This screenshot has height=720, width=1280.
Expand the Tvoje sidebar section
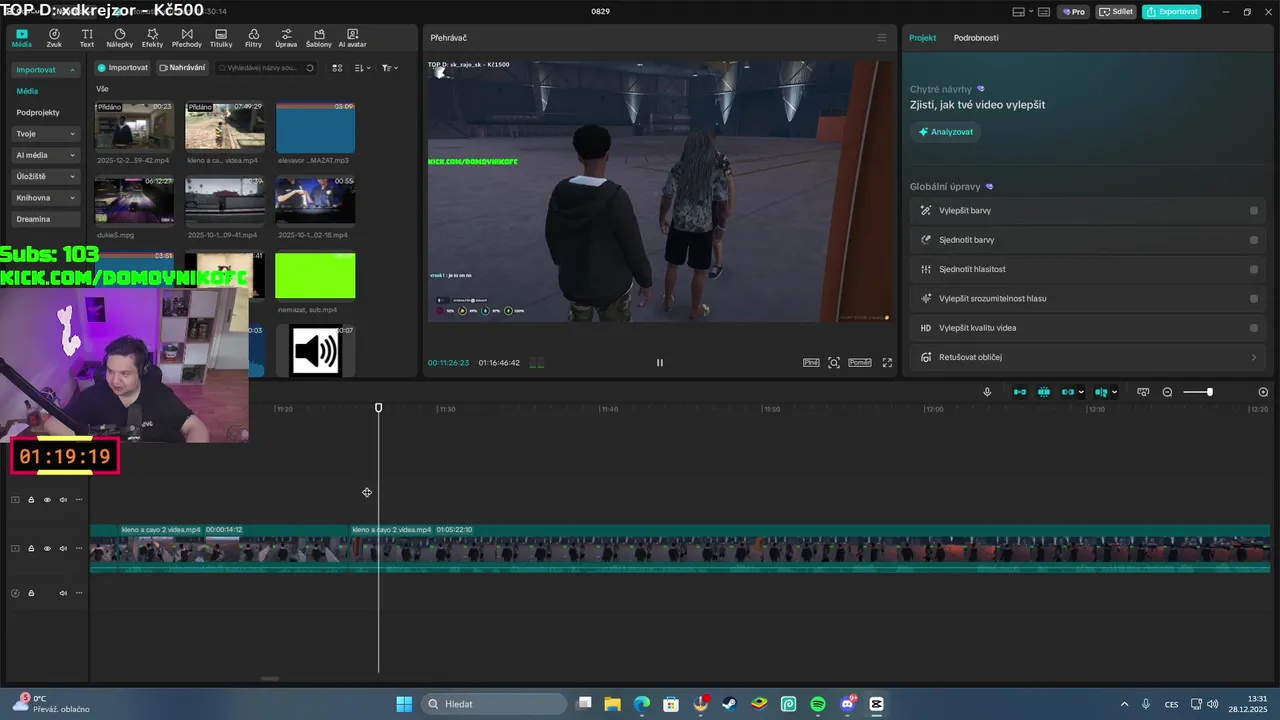[46, 134]
